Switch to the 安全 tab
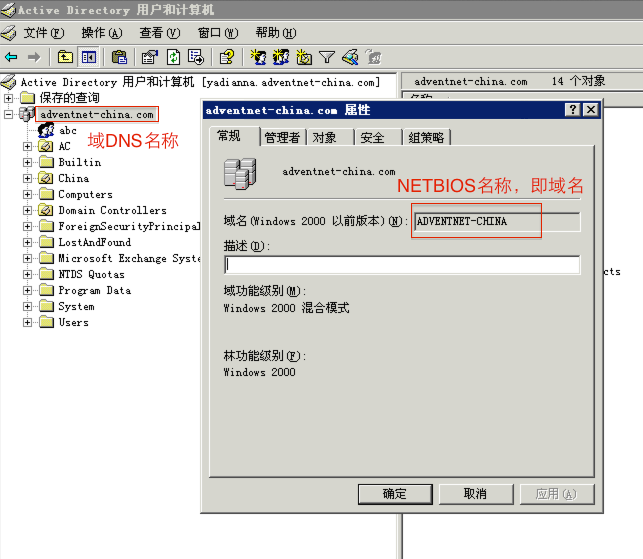Screen dimensions: 643x559 click(378, 137)
